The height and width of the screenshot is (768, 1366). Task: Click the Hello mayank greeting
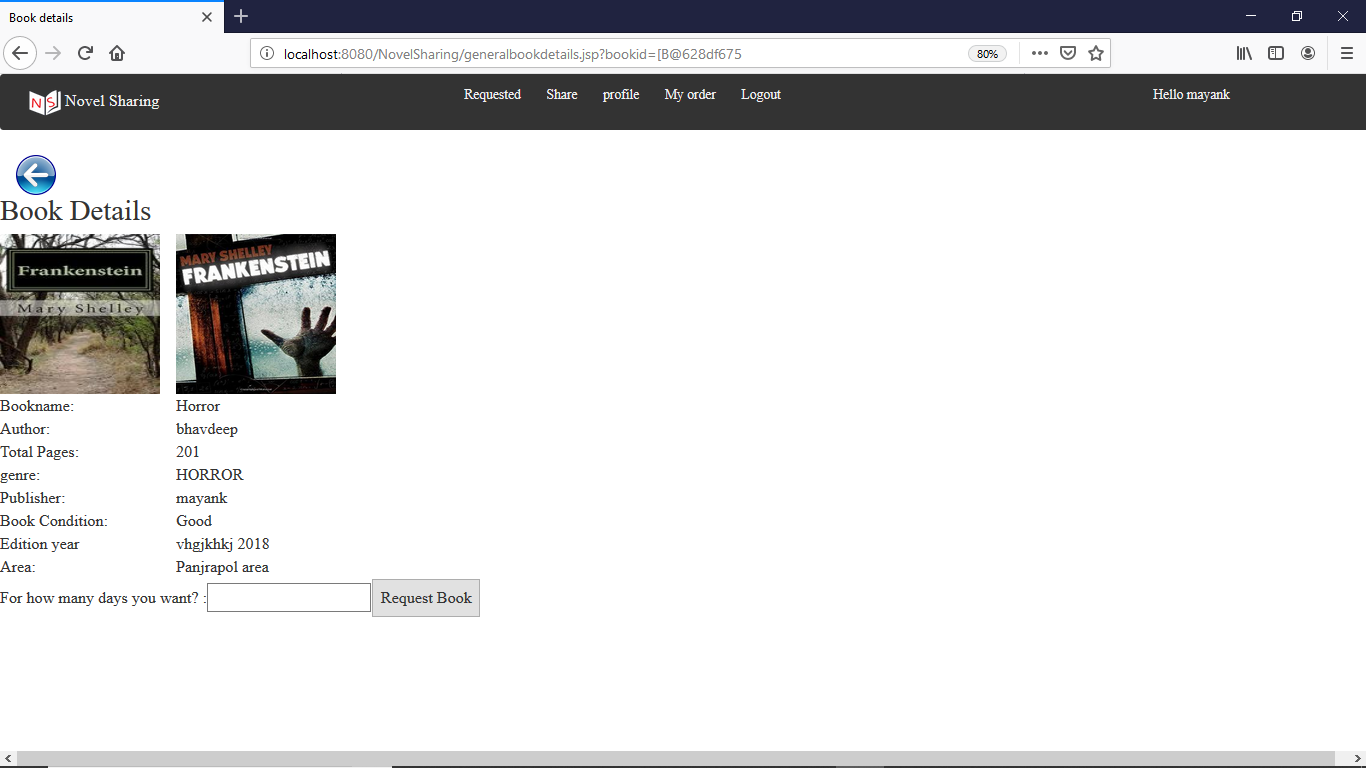point(1191,94)
